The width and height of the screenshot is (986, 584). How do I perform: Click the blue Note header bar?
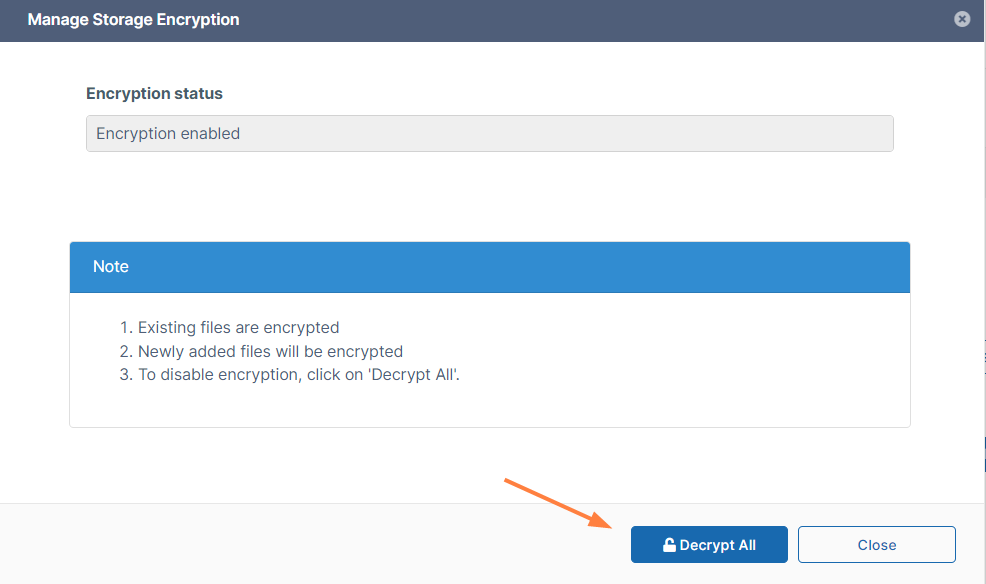pos(489,267)
